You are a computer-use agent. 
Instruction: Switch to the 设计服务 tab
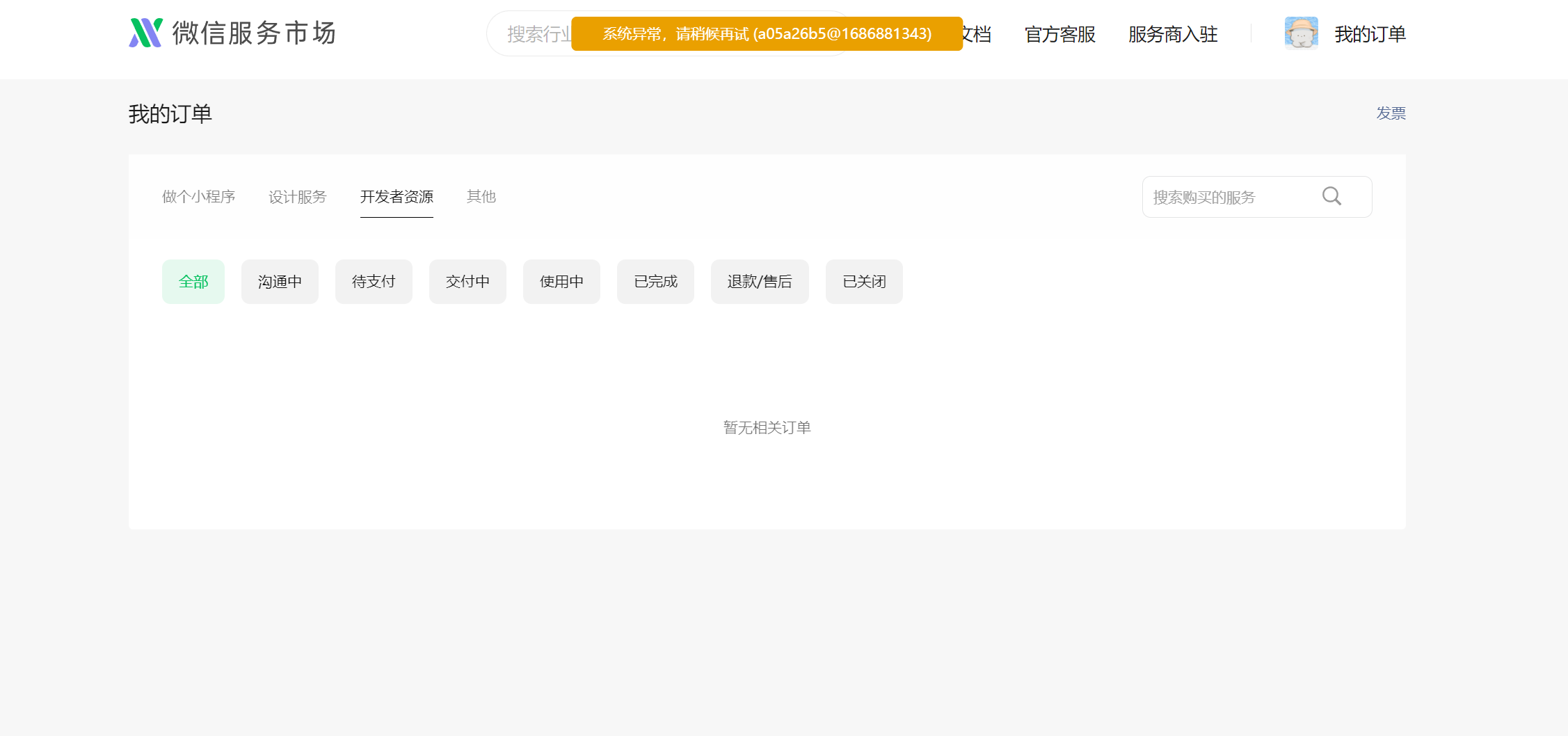[x=297, y=197]
